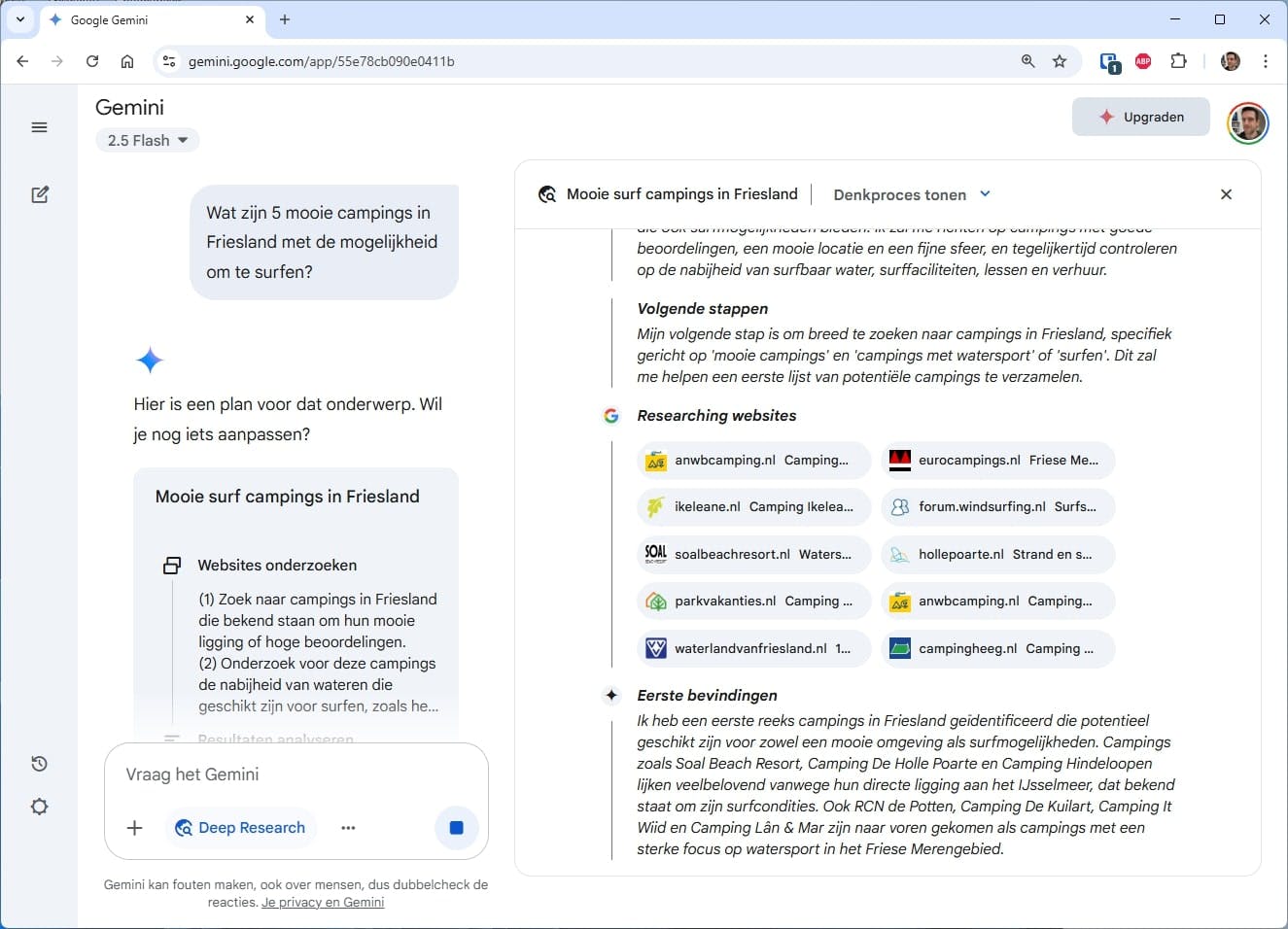The image size is (1288, 929).
Task: Click the Google account profile picture in Gemini
Action: pos(1247,123)
